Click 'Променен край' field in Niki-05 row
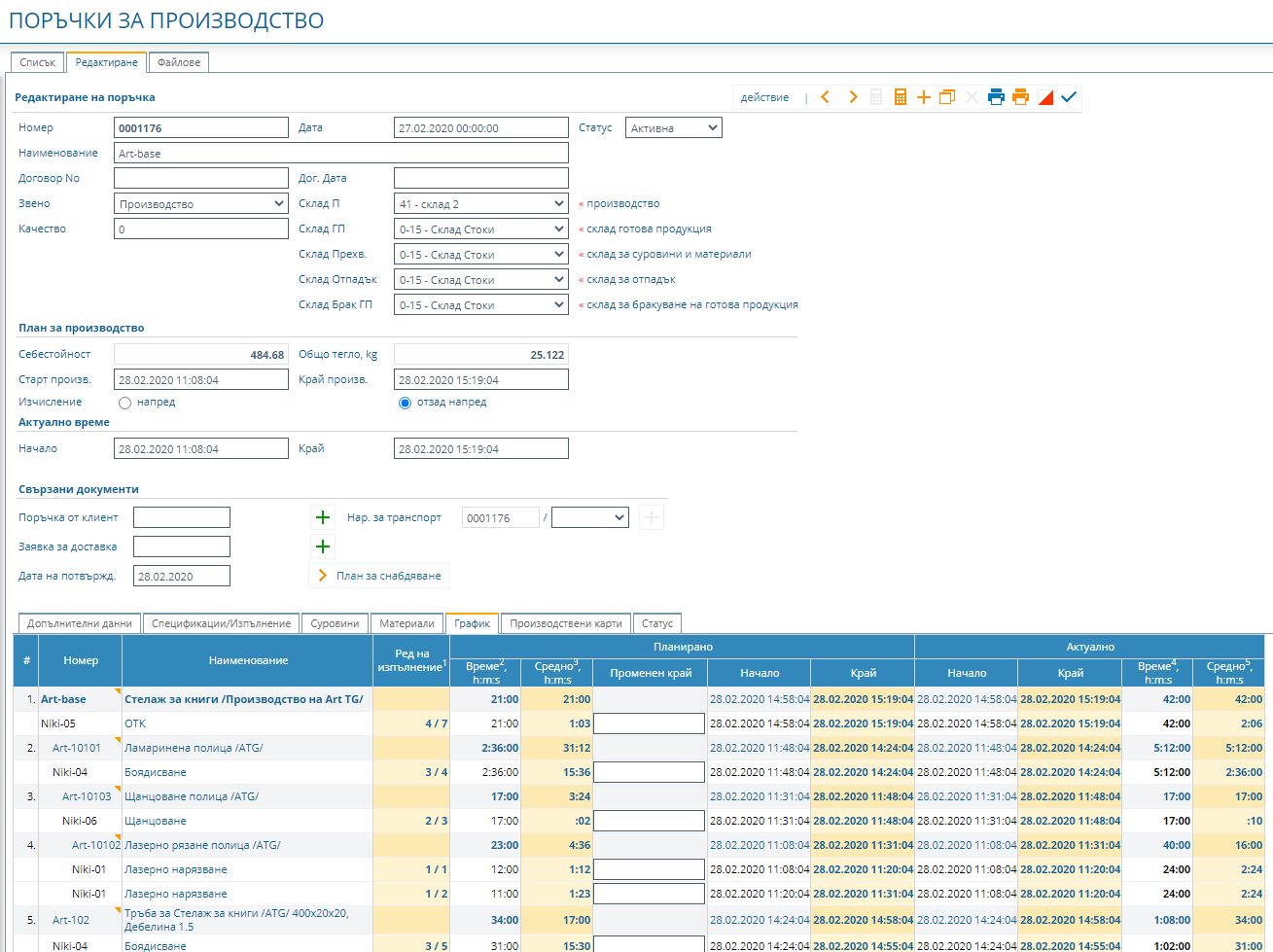The width and height of the screenshot is (1273, 952). click(x=649, y=723)
